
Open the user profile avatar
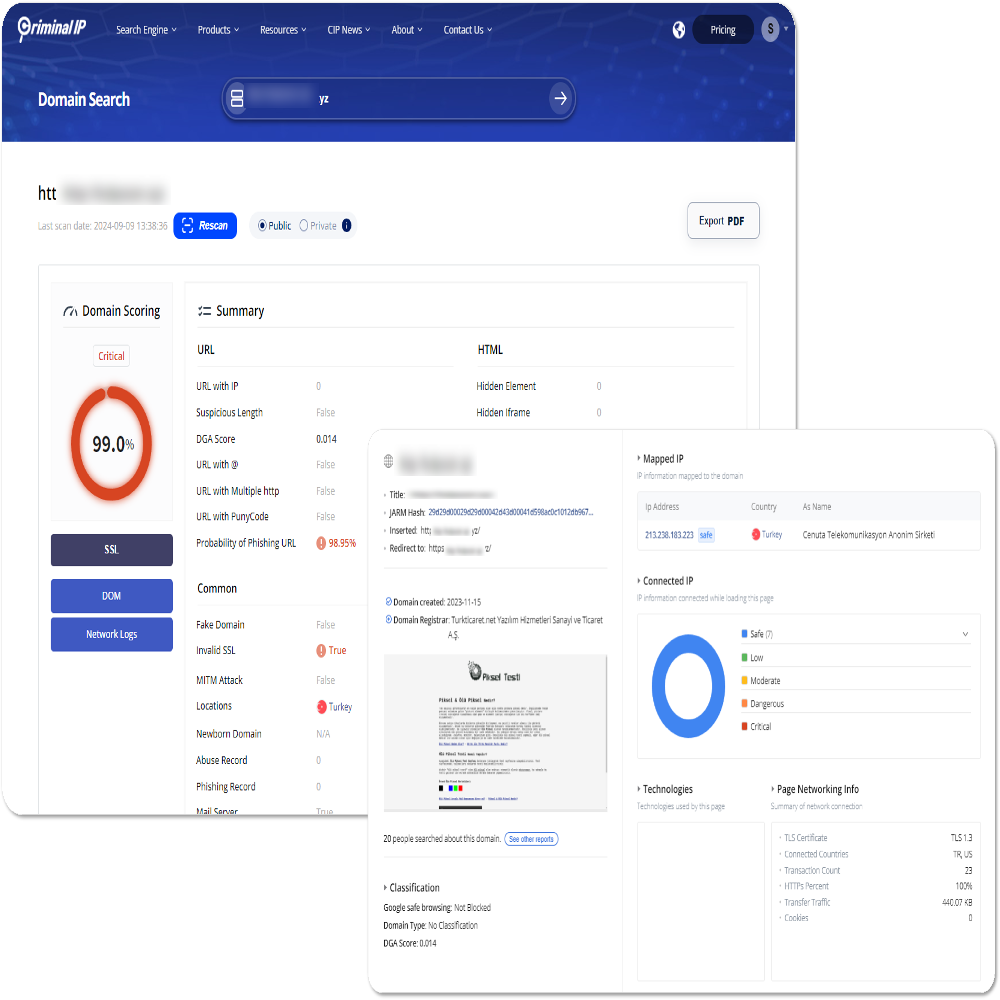[x=769, y=30]
